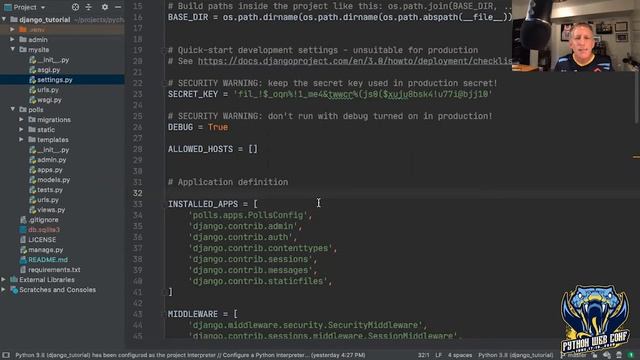The image size is (640, 360).
Task: Click the locate/scroll-from-source target icon
Action: (x=75, y=7)
